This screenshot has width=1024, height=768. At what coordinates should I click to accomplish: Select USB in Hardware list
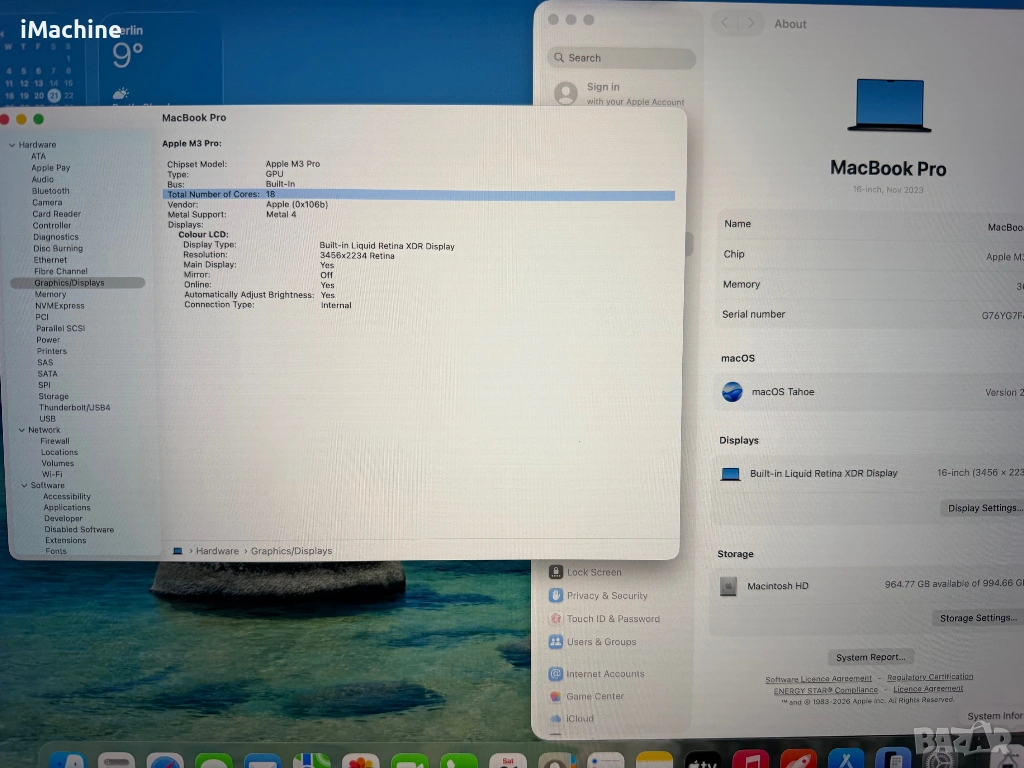click(47, 419)
